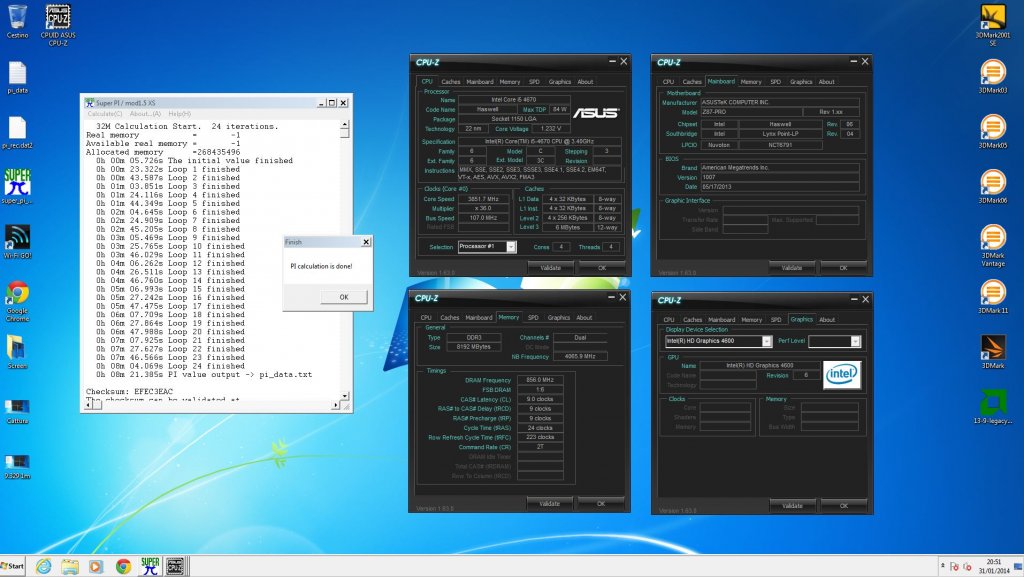Open the Google Chrome desktop shortcut

tap(18, 301)
